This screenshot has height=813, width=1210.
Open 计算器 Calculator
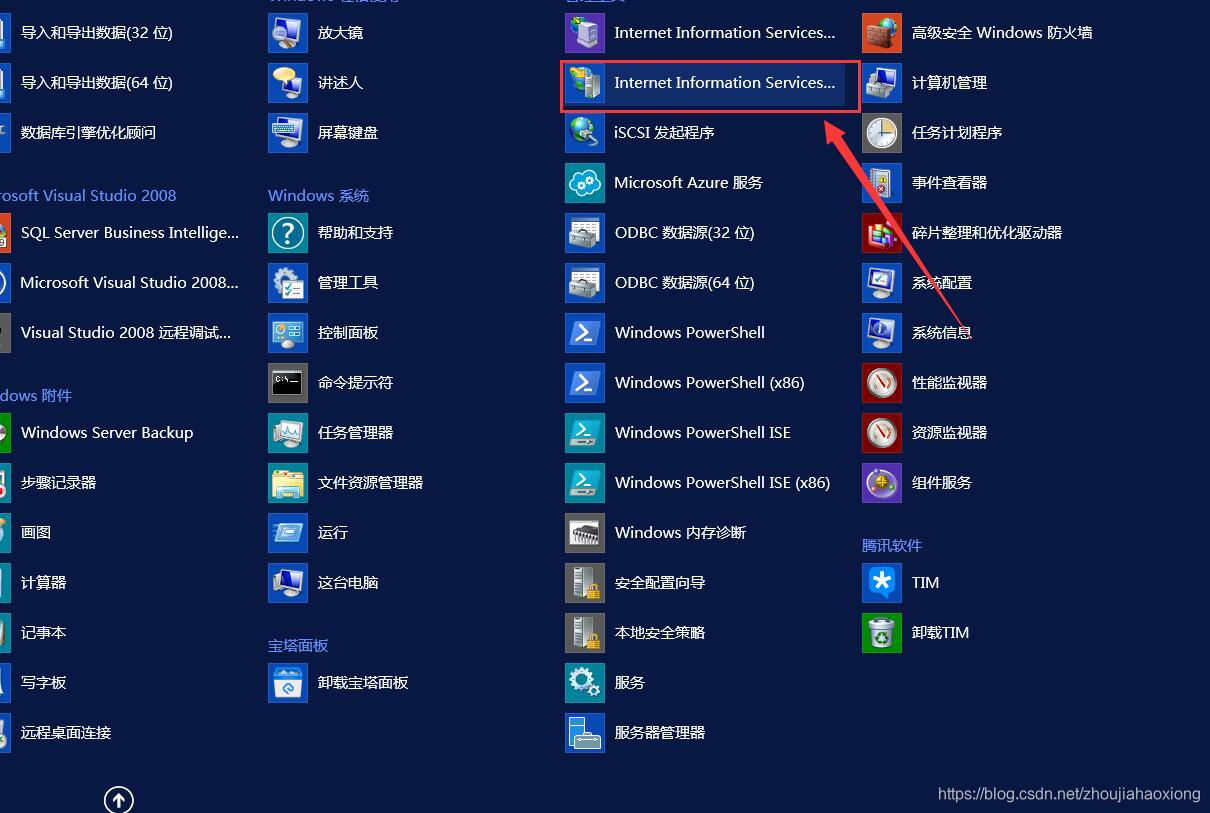[x=44, y=583]
